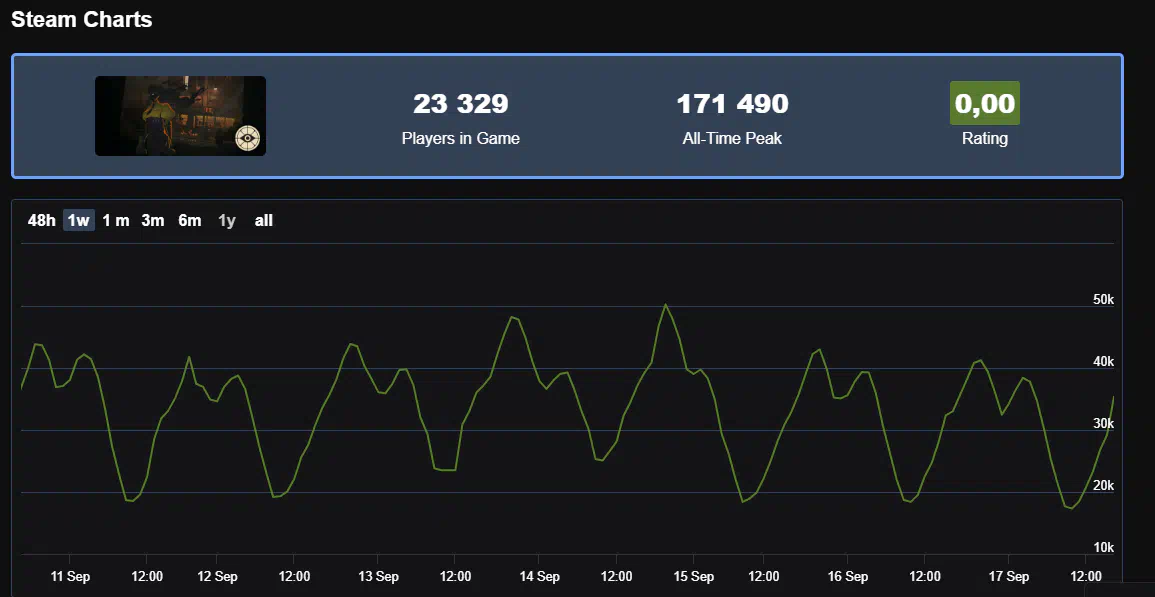
Task: Show the 3m chart range
Action: [x=153, y=220]
